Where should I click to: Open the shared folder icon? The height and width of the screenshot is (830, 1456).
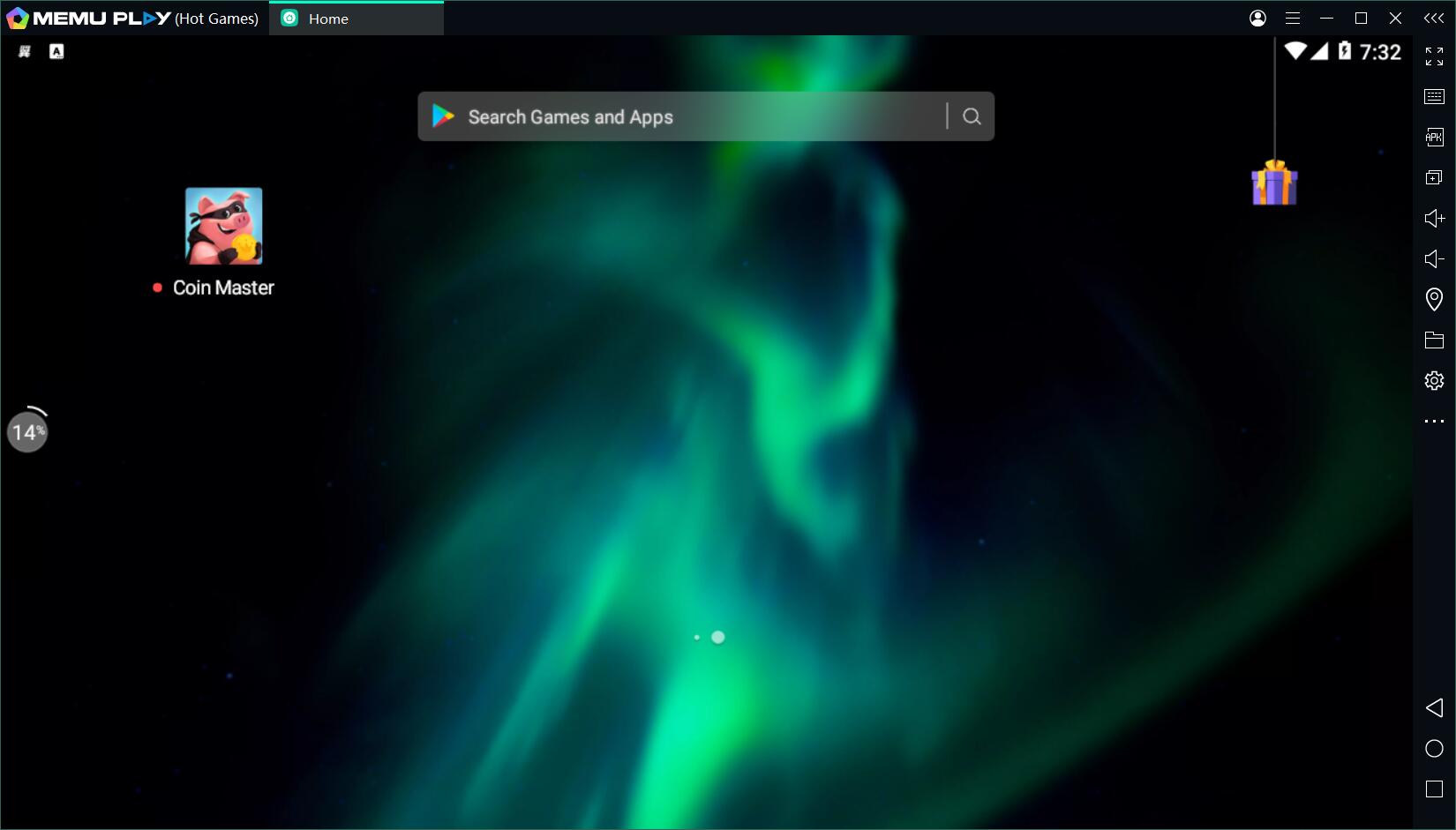coord(1434,340)
